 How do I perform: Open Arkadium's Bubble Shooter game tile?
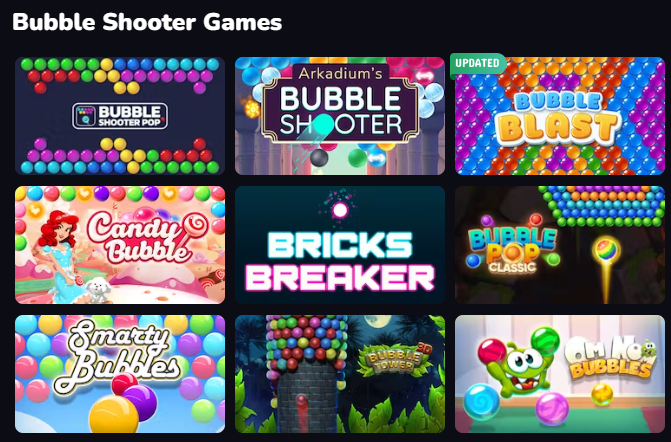(340, 116)
